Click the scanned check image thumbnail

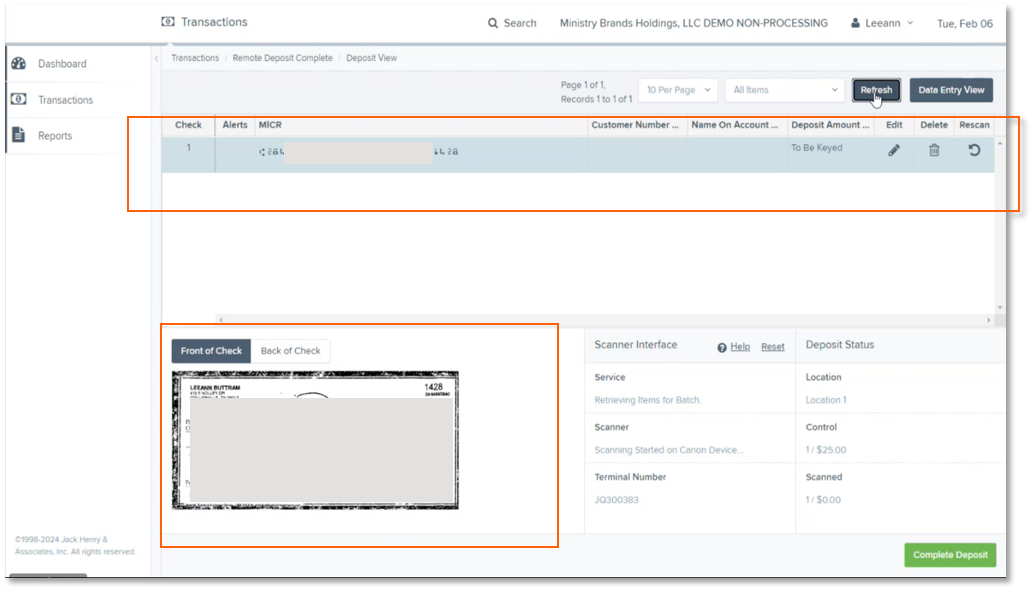[315, 440]
